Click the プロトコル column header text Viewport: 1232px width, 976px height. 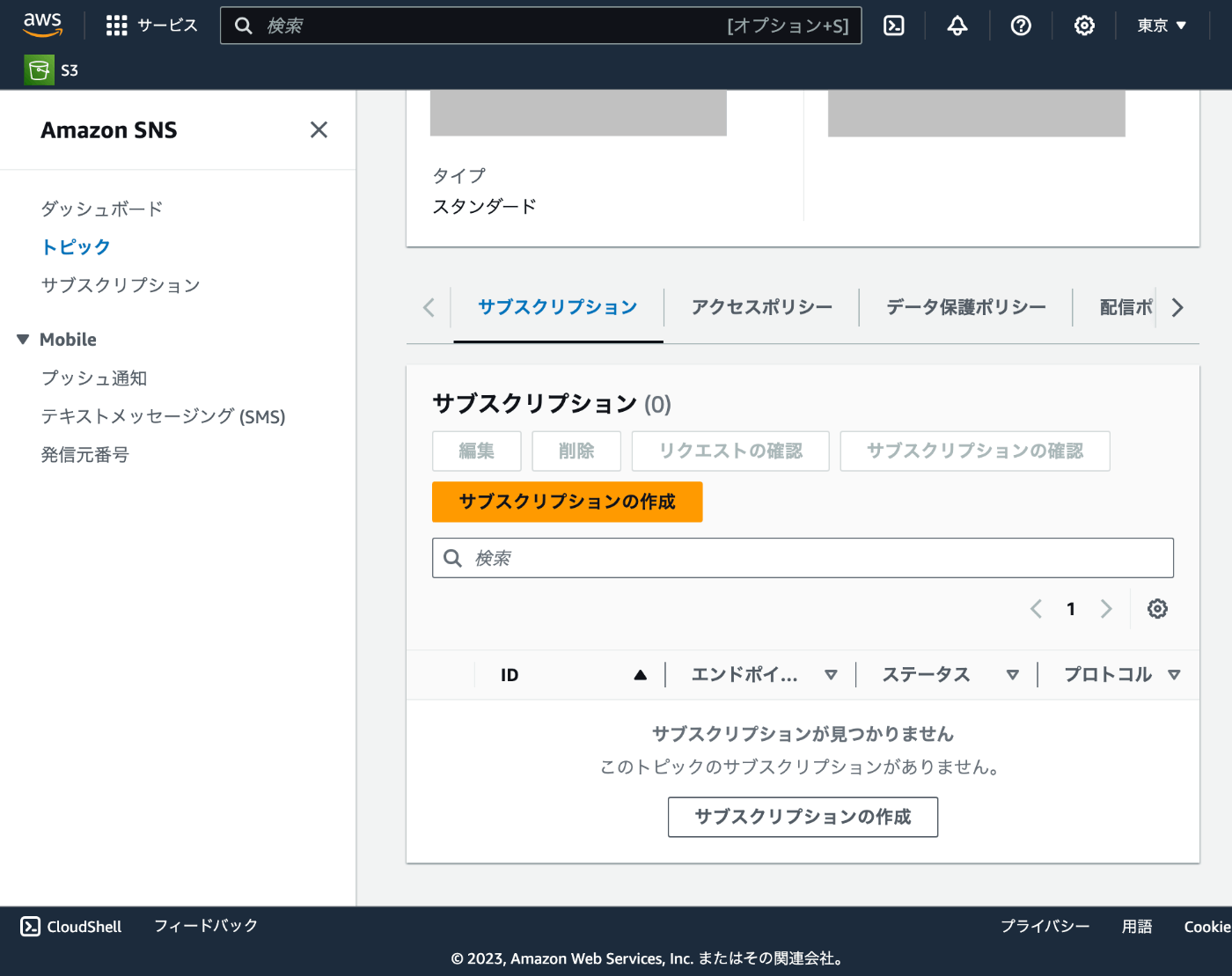[x=1108, y=675]
